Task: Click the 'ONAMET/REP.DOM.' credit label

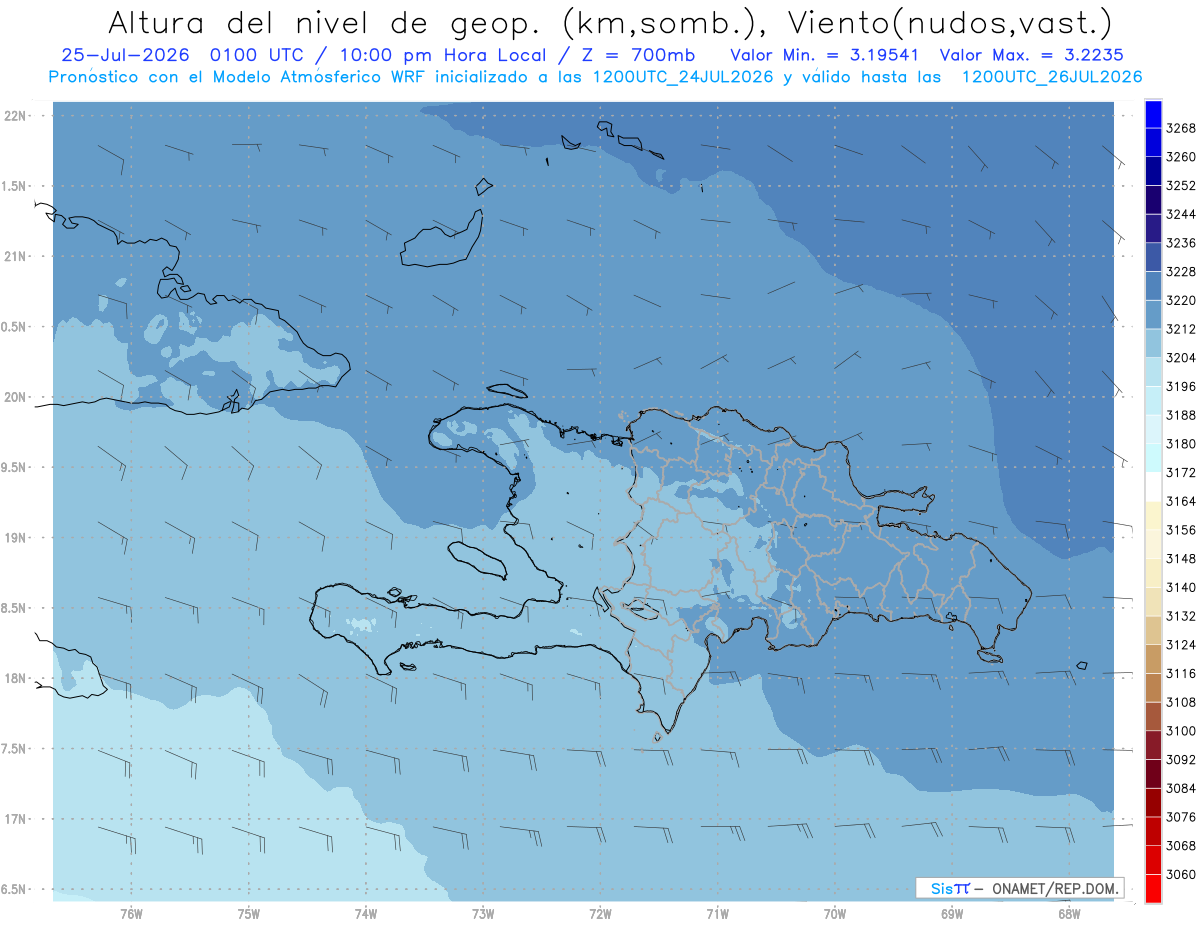Action: point(1057,888)
